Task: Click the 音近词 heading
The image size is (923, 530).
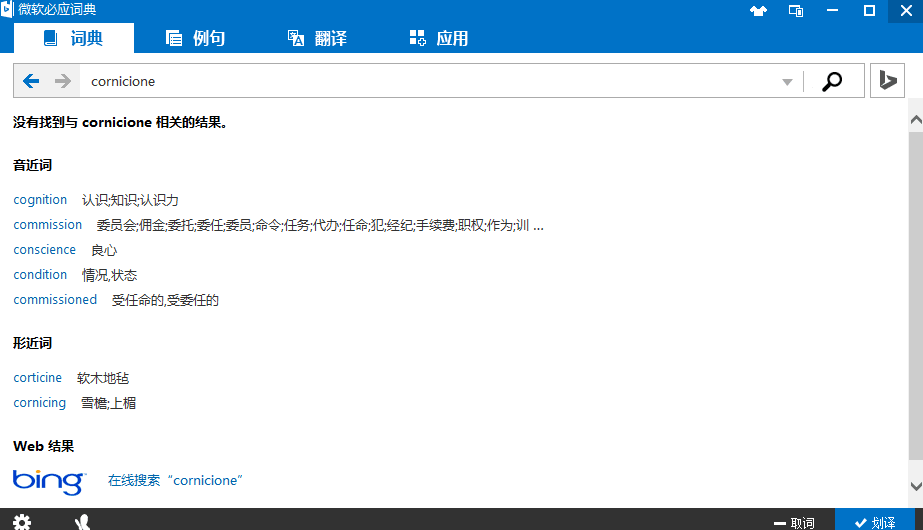Action: tap(32, 165)
